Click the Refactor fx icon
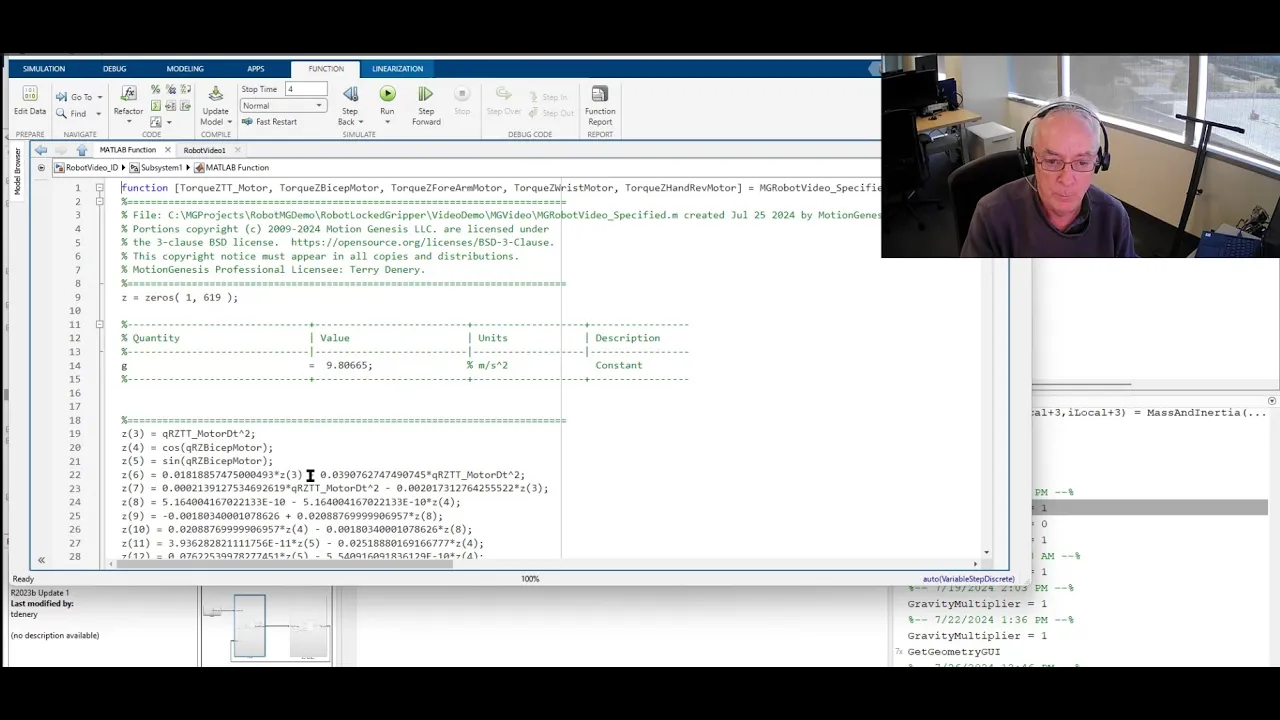Screen dimensions: 1280x720 pos(128,93)
